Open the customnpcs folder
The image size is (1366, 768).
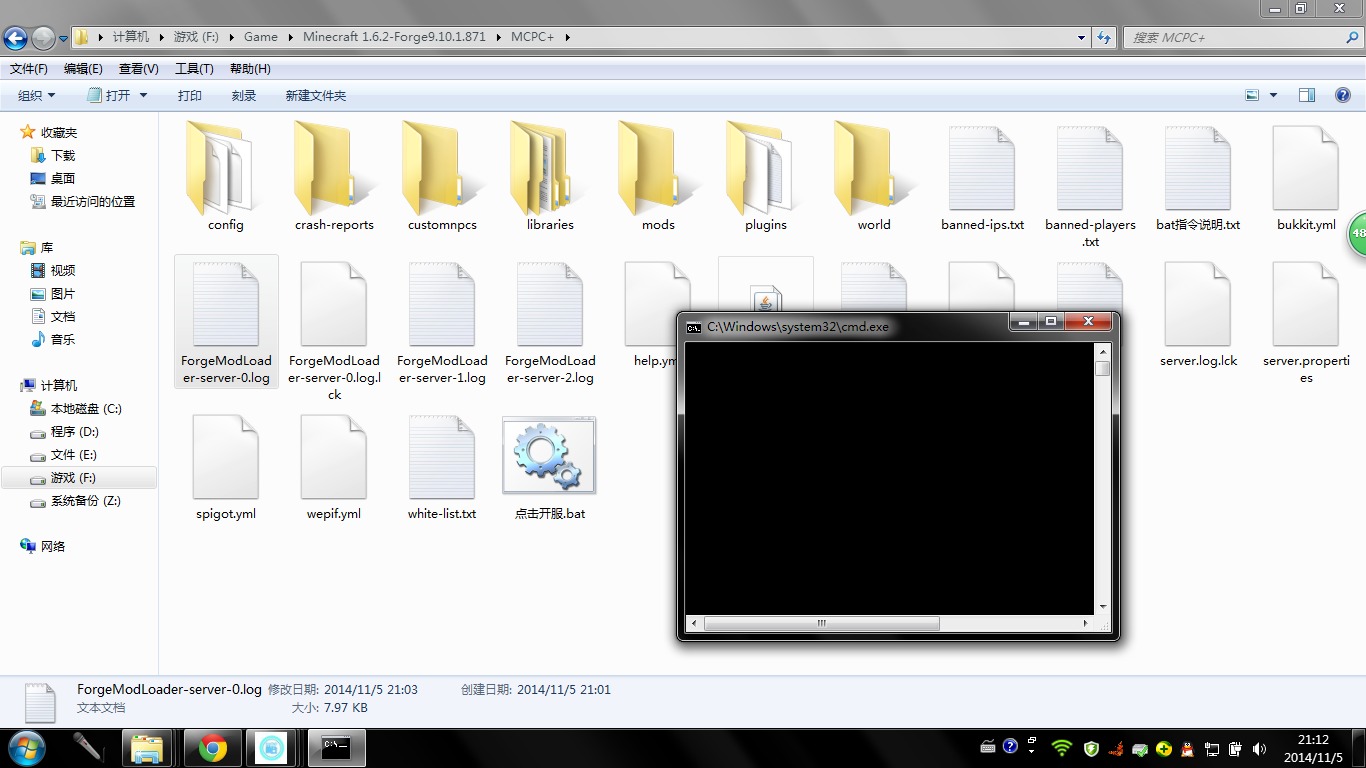[x=442, y=176]
